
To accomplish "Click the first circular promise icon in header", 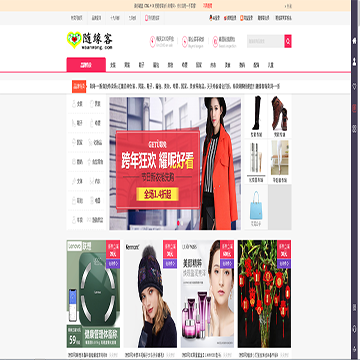I will pyautogui.click(x=153, y=41).
